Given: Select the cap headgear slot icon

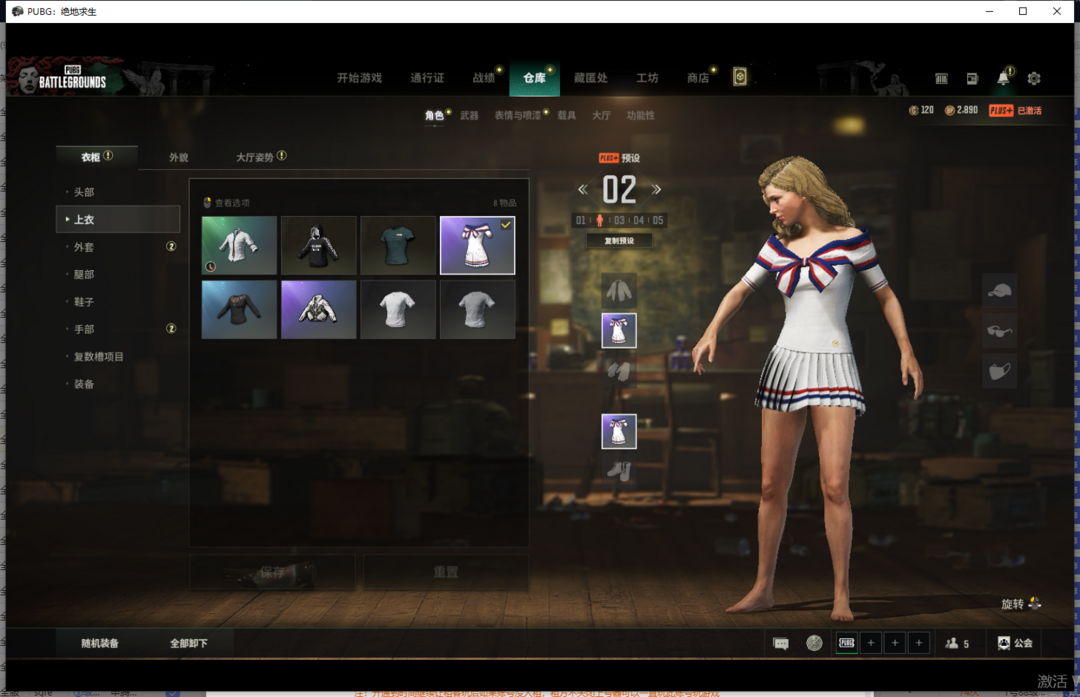Looking at the screenshot, I should 999,290.
